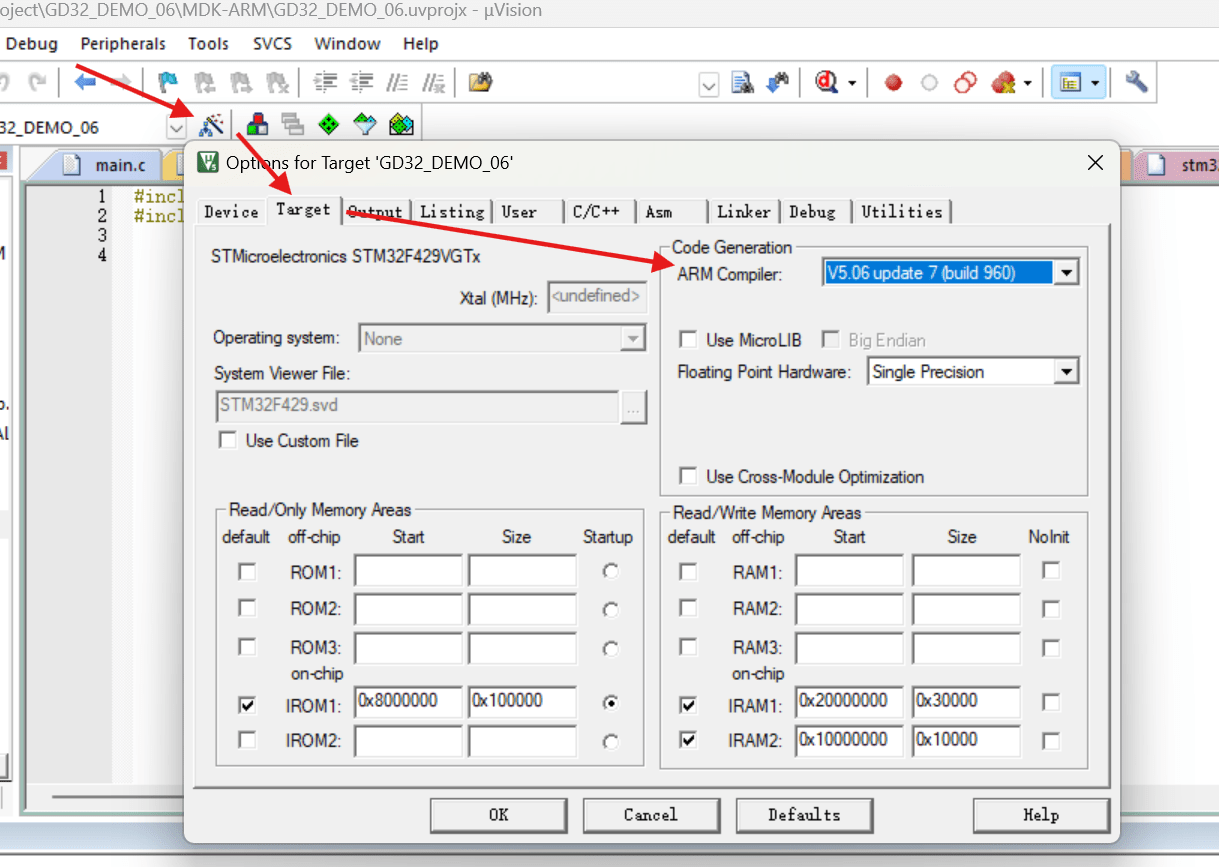Click the Cancel button
Viewport: 1219px width, 867px height.
(651, 815)
